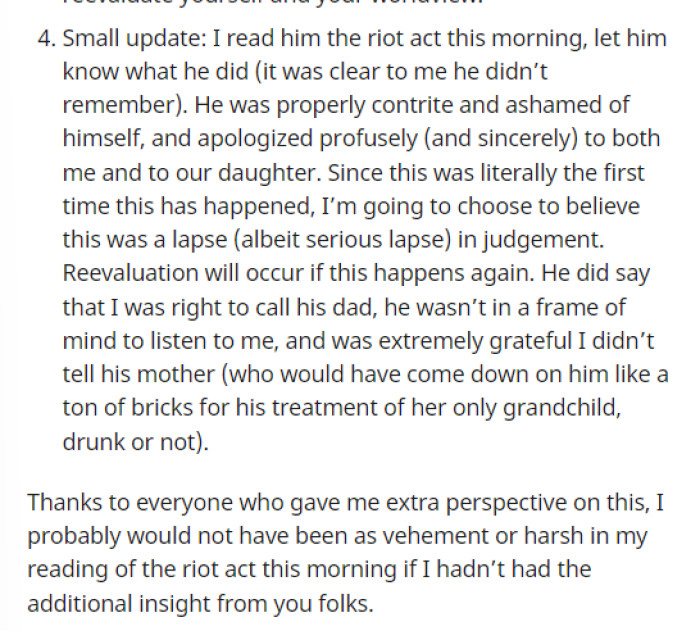Click the words 'Small update:'
Viewport: 700px width, 631px height.
[x=134, y=39]
